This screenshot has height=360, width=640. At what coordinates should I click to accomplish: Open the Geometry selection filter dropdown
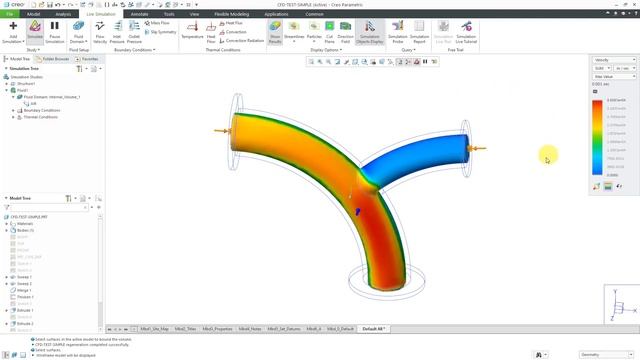point(607,355)
